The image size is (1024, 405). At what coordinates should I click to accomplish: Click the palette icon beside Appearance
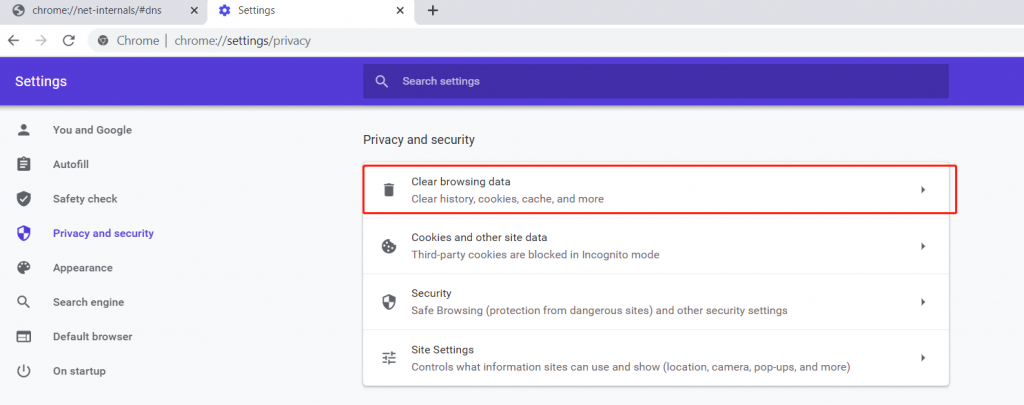pos(24,268)
